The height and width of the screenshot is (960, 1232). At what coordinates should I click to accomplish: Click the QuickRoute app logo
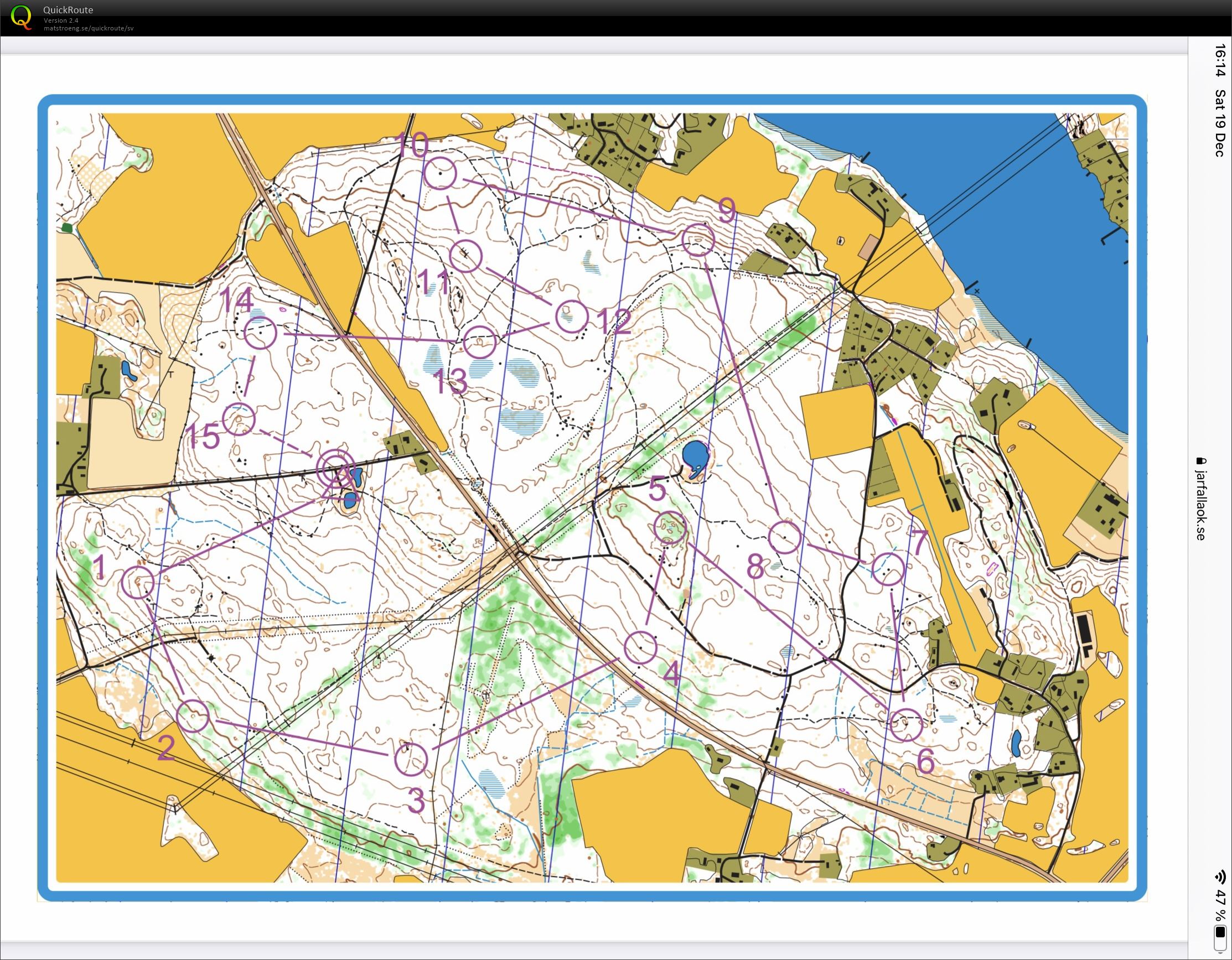point(23,18)
